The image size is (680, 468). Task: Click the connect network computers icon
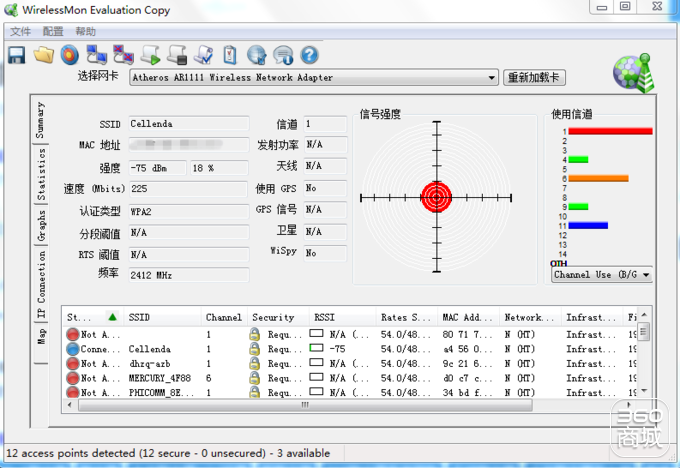(96, 55)
